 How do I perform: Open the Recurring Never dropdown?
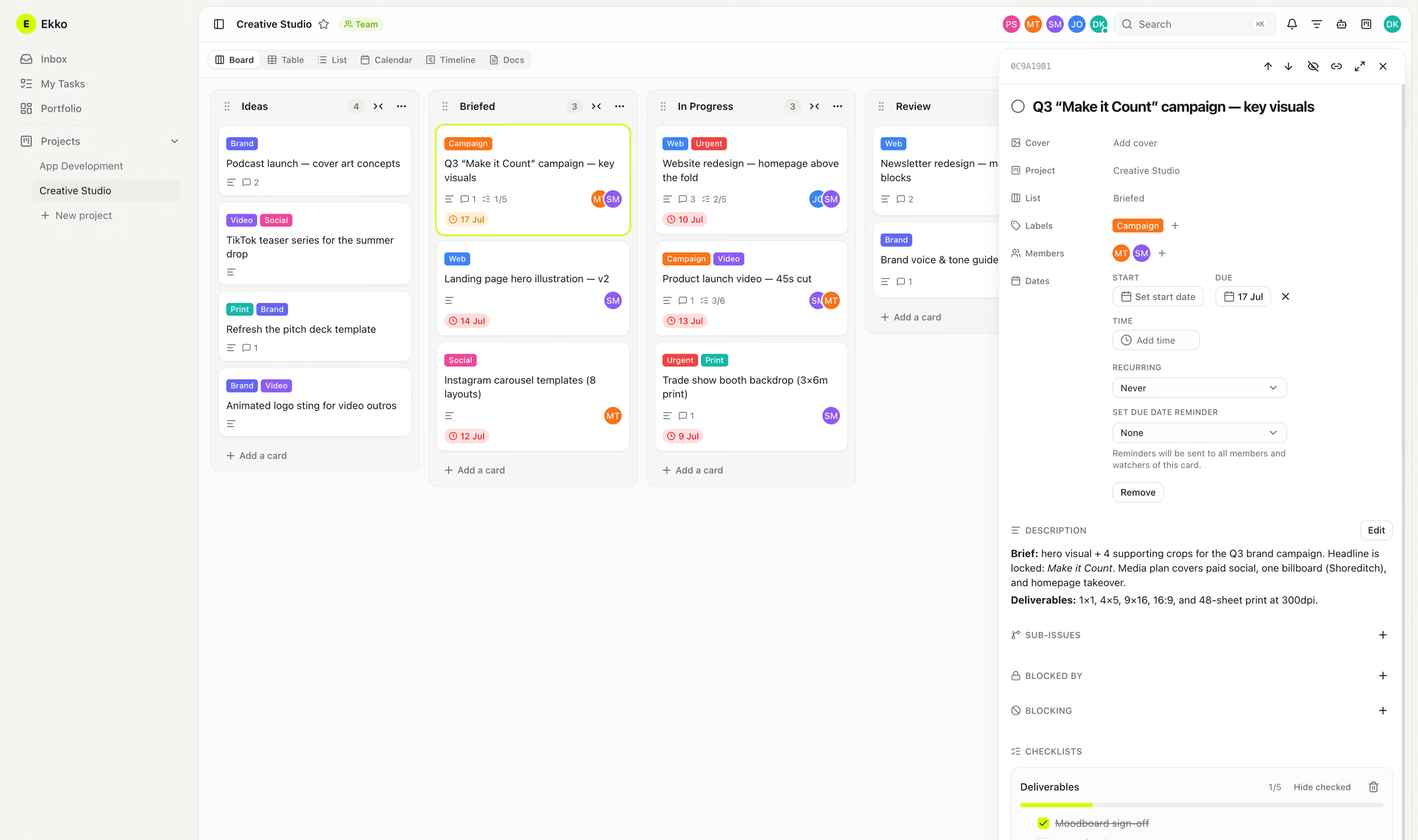pyautogui.click(x=1199, y=388)
